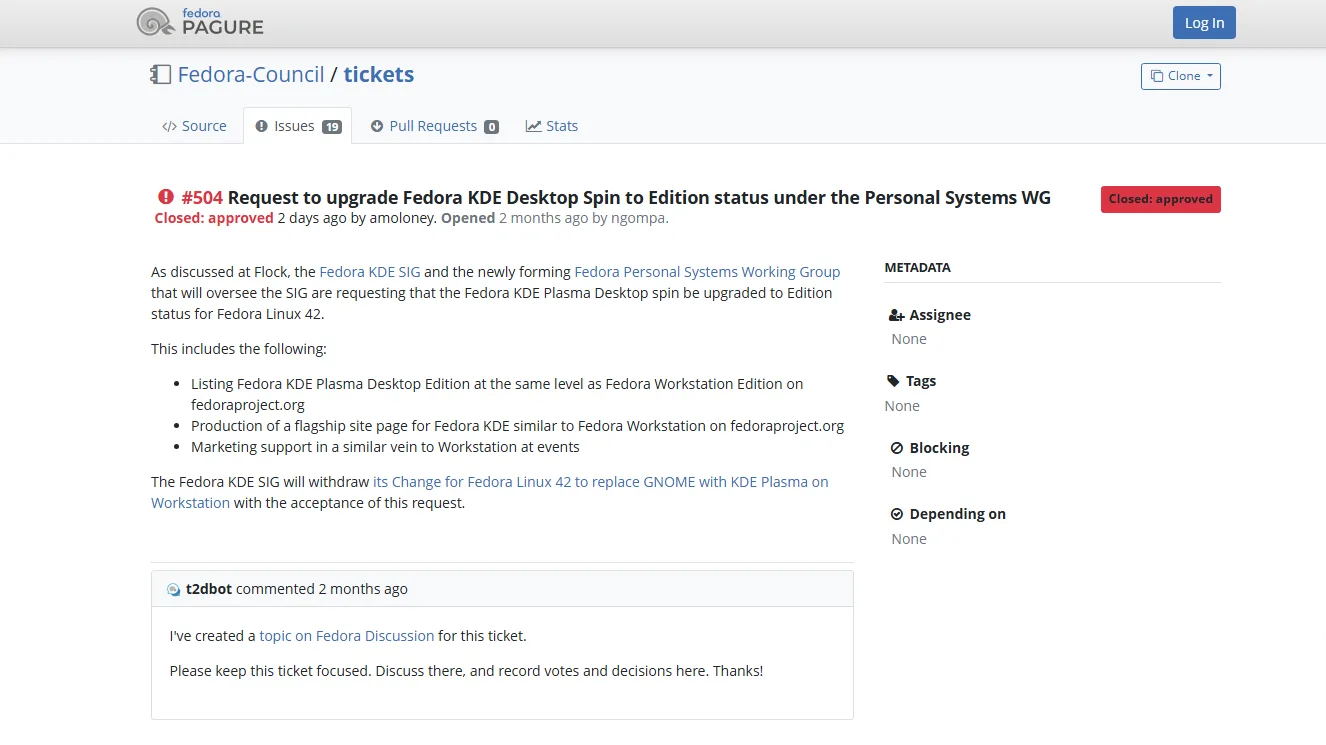Click 'None' under Blocking
The width and height of the screenshot is (1326, 745).
909,472
